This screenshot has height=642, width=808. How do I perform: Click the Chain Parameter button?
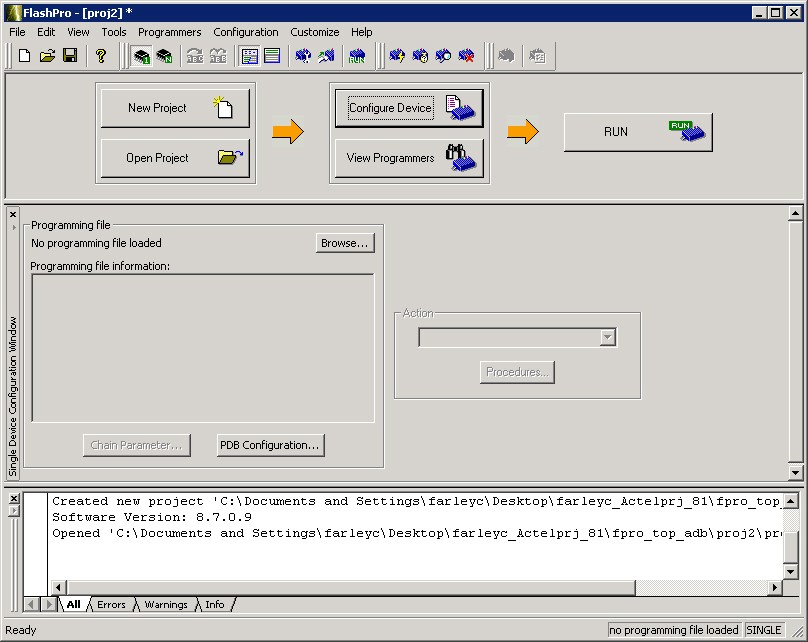pyautogui.click(x=137, y=445)
